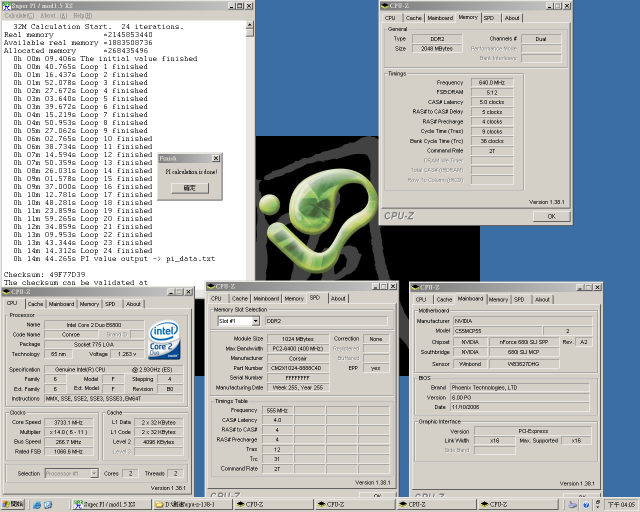The height and width of the screenshot is (512, 640).
Task: Launch Internet Explorer from quick launch
Action: (x=37, y=505)
